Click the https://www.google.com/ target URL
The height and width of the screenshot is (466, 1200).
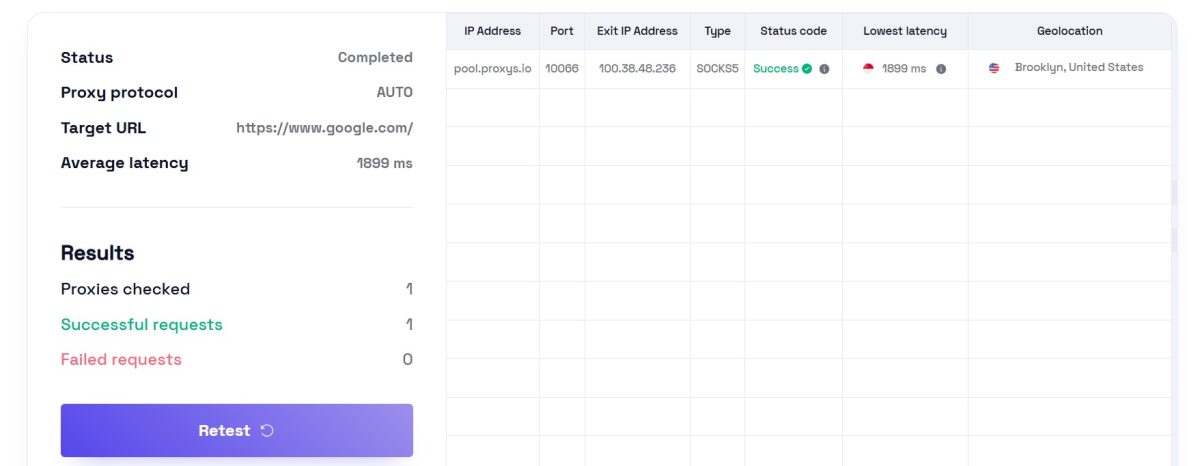coord(324,128)
